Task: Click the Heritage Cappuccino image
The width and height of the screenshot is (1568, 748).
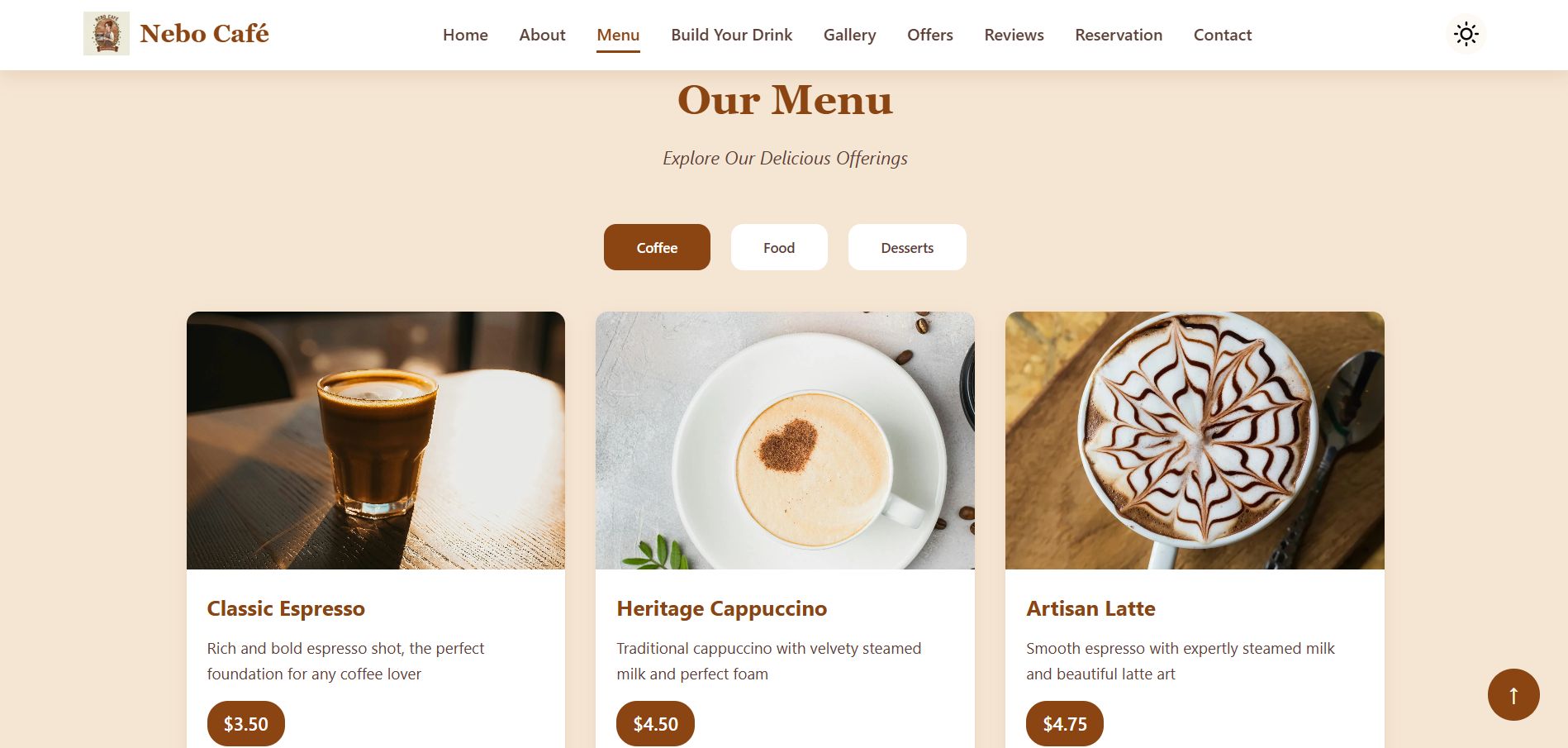Action: pyautogui.click(x=785, y=441)
